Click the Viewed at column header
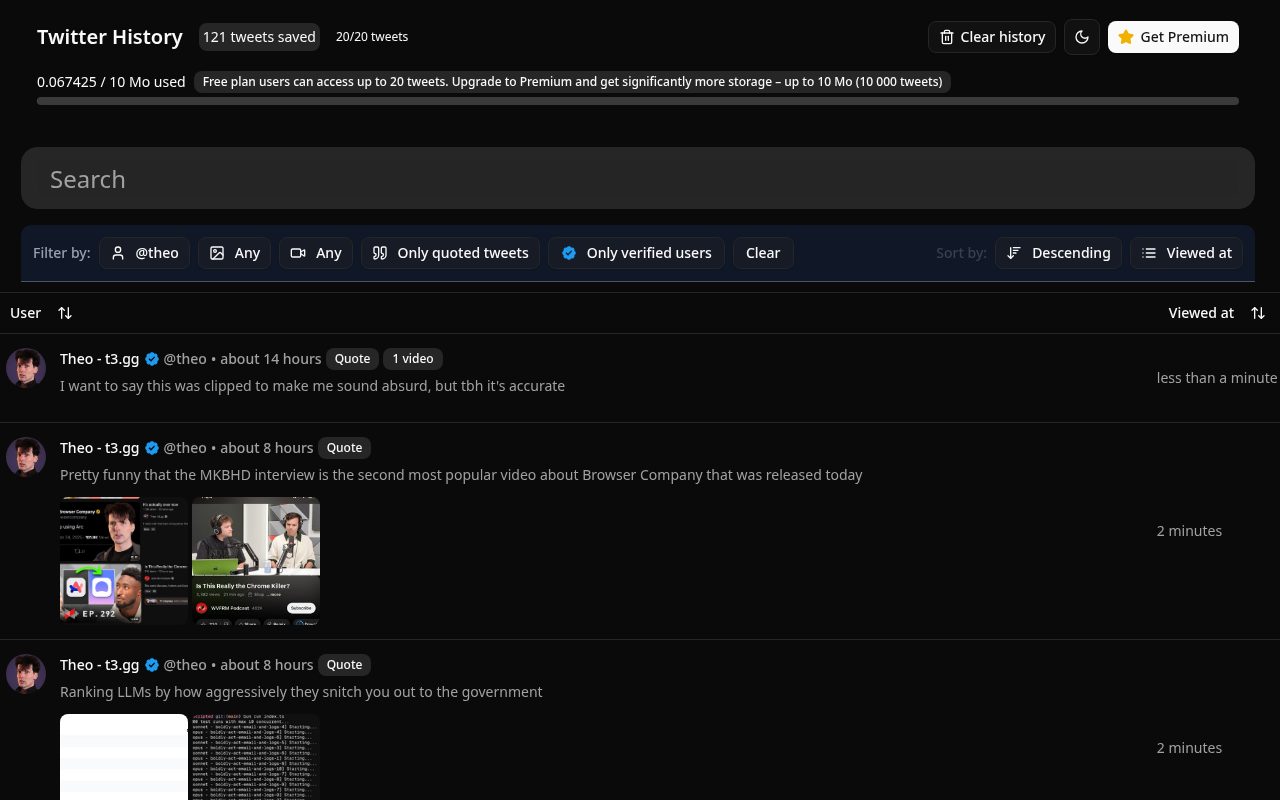 [1201, 313]
